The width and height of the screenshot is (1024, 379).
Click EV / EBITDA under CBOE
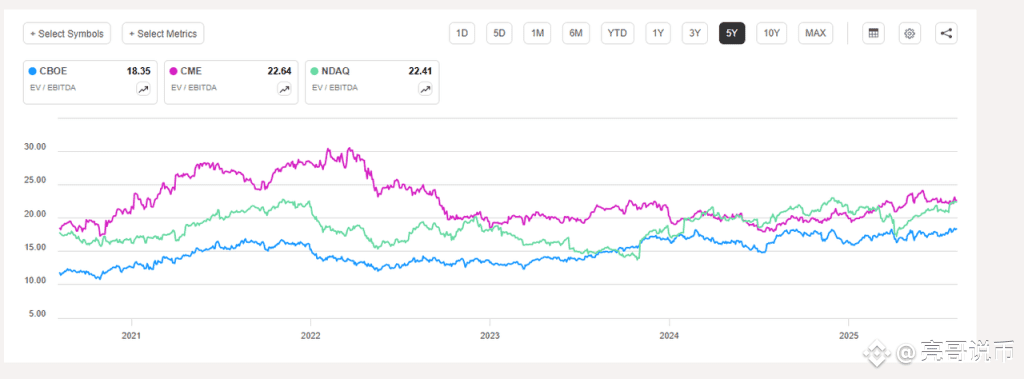pyautogui.click(x=53, y=87)
